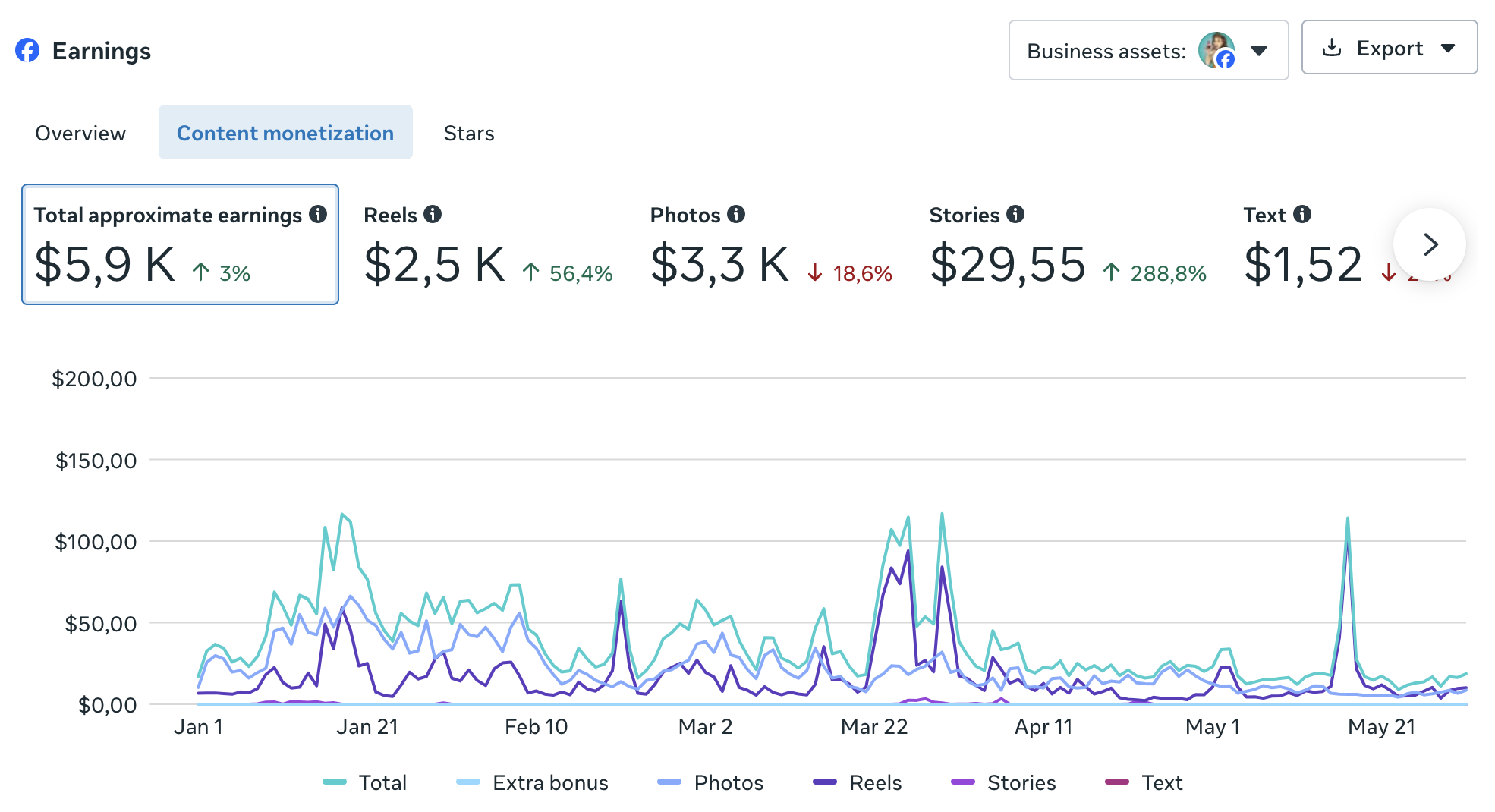Switch to the Overview tab

80,133
